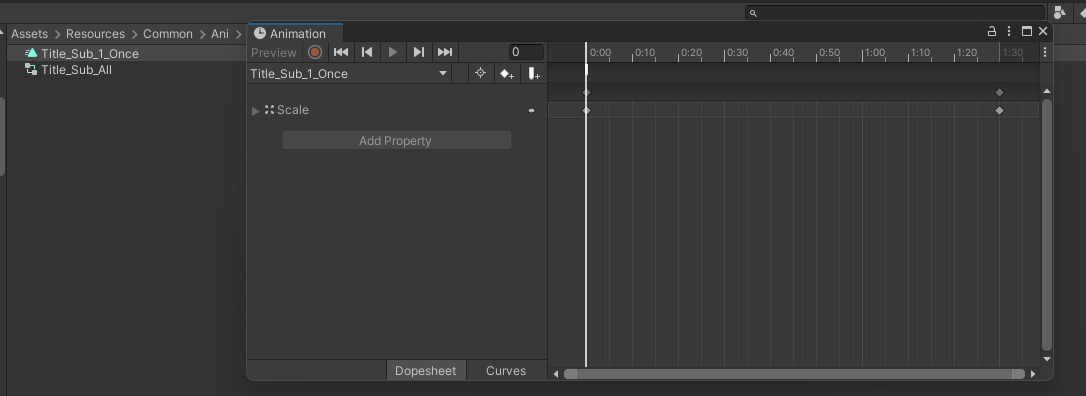The height and width of the screenshot is (396, 1086).
Task: Step to next keyframe
Action: (x=418, y=52)
